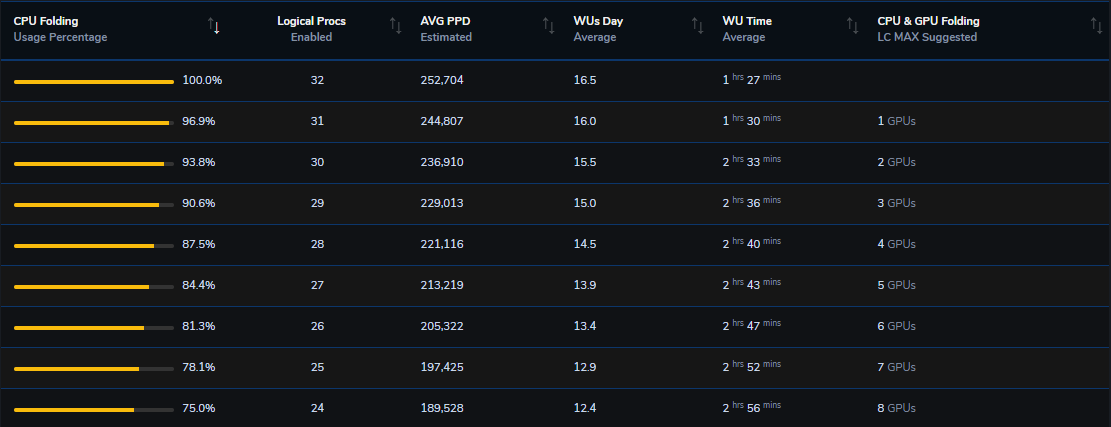
Task: Select the 236,910 PPD row value
Action: (x=441, y=162)
